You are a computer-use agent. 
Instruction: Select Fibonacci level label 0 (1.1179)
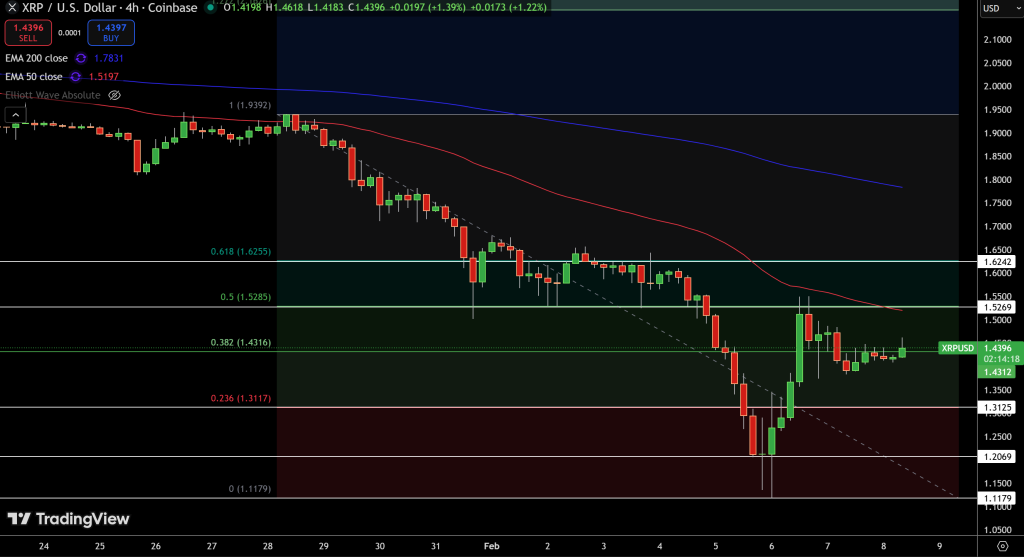click(x=249, y=488)
